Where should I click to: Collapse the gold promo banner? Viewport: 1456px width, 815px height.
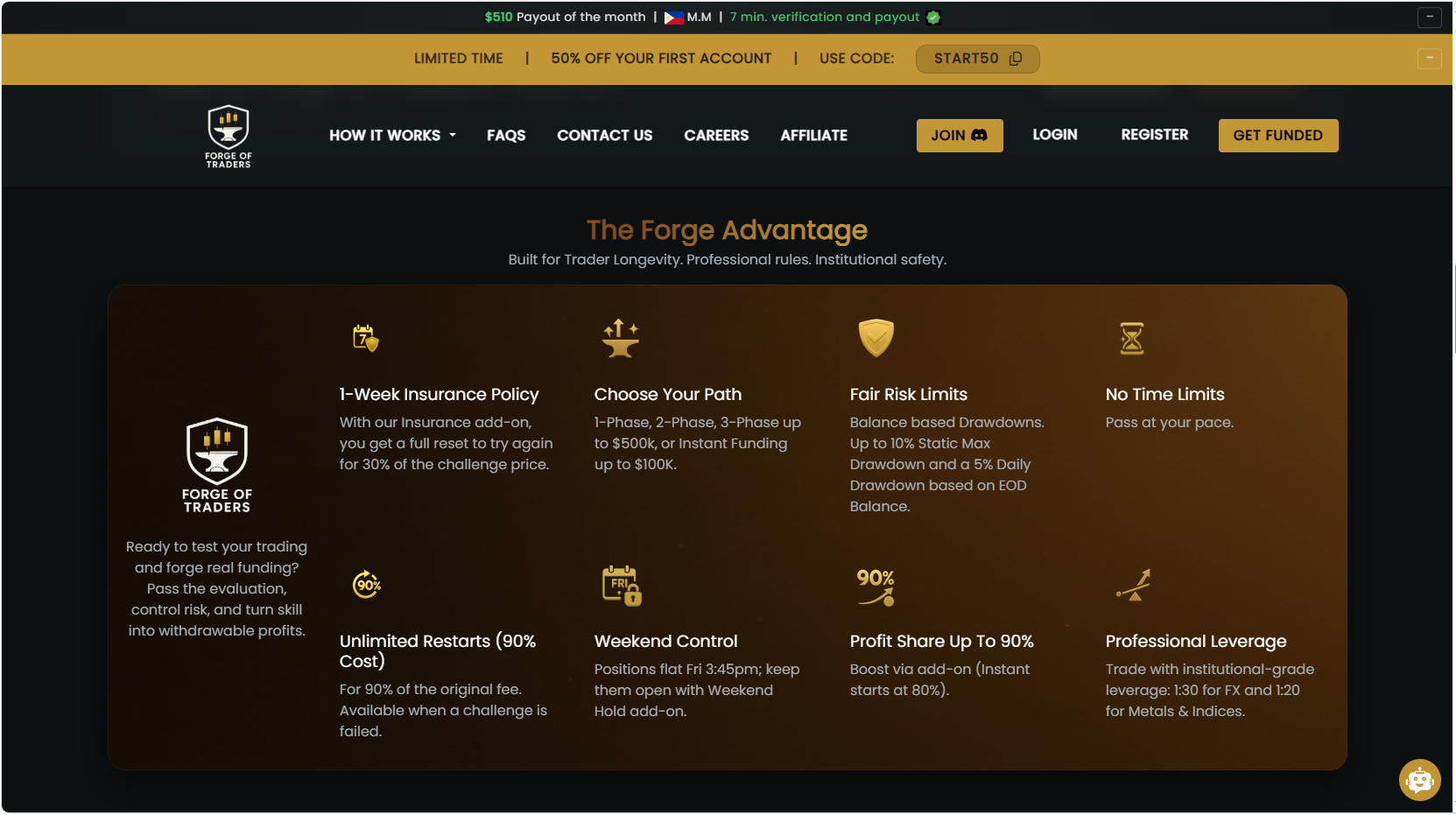point(1430,59)
